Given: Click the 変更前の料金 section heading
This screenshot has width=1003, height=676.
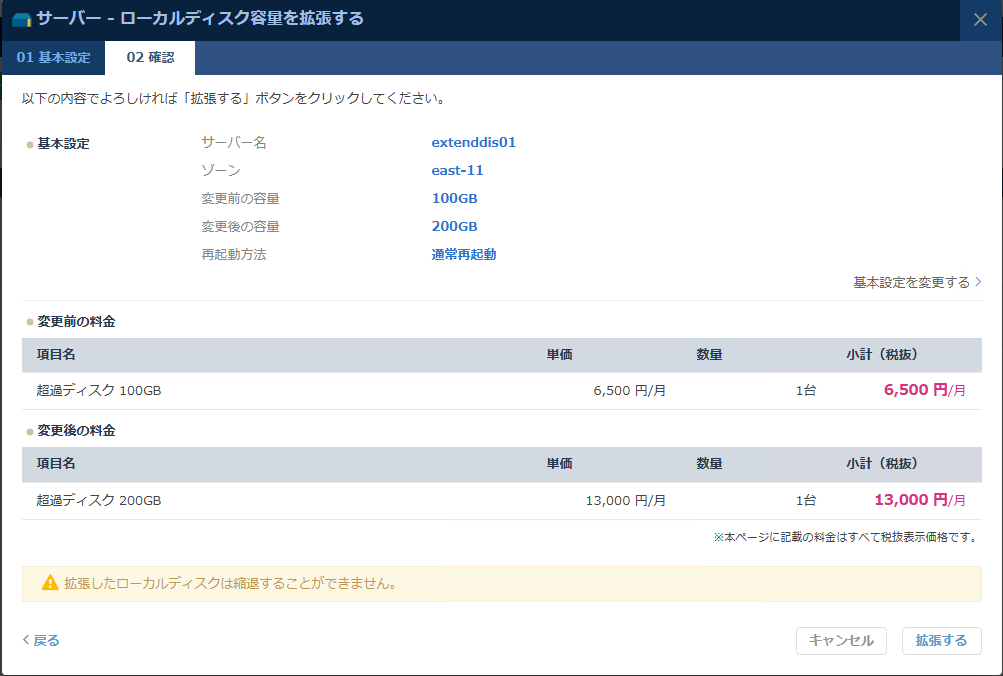Looking at the screenshot, I should coord(76,322).
